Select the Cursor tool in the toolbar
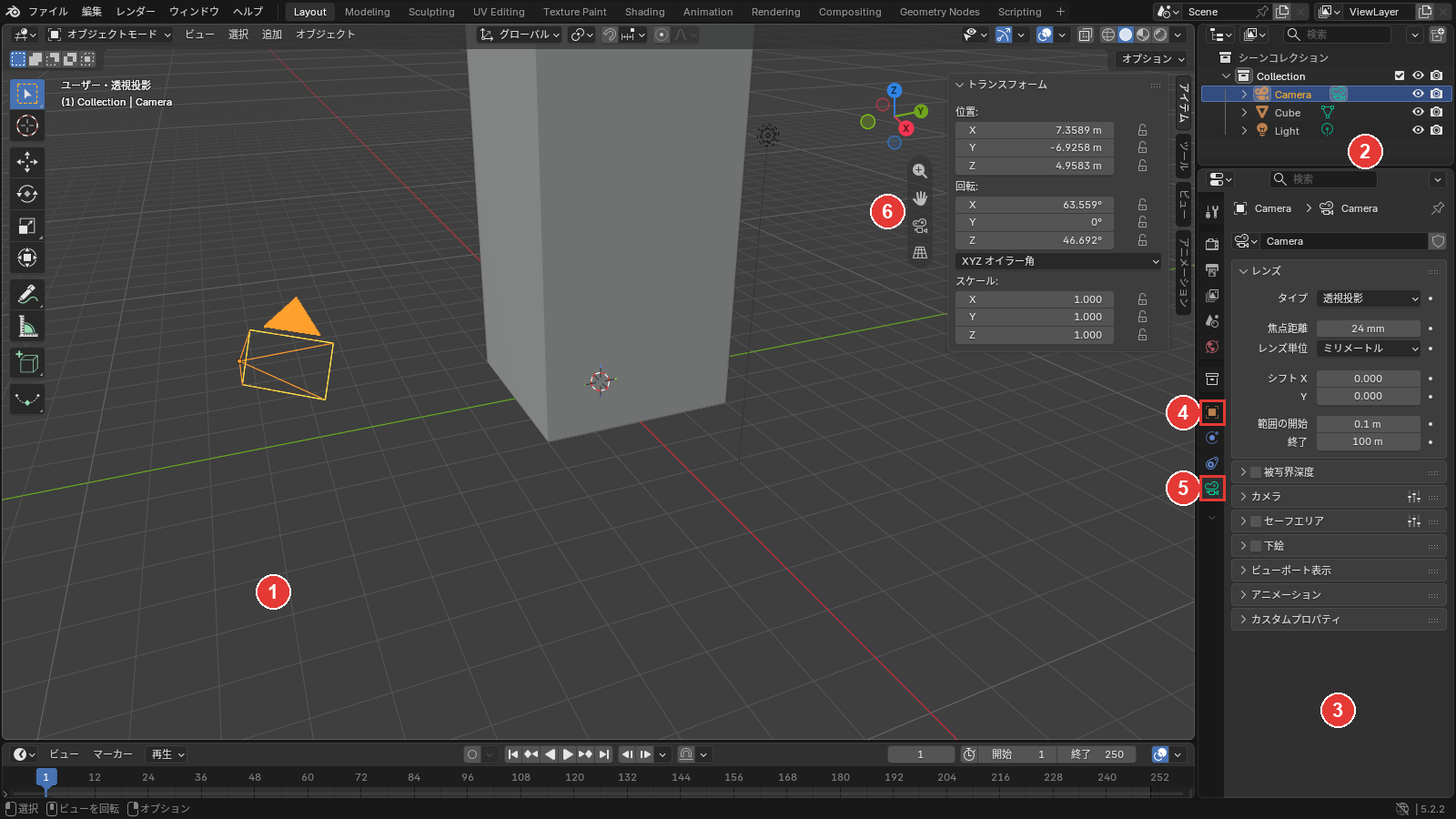This screenshot has height=819, width=1456. (x=27, y=126)
